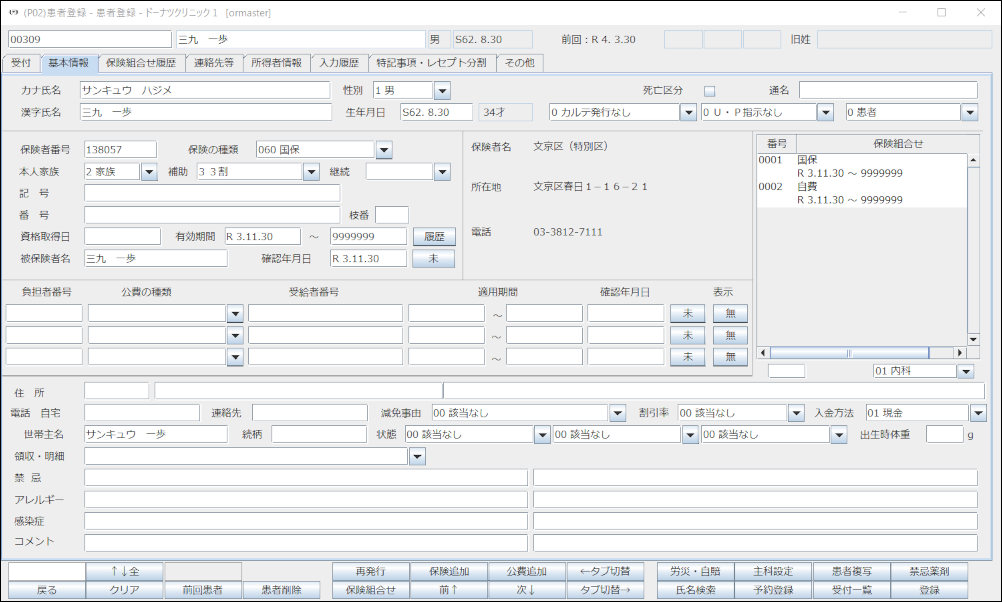Image resolution: width=1002 pixels, height=602 pixels.
Task: Click the 世帯主名 input field
Action: click(x=156, y=435)
